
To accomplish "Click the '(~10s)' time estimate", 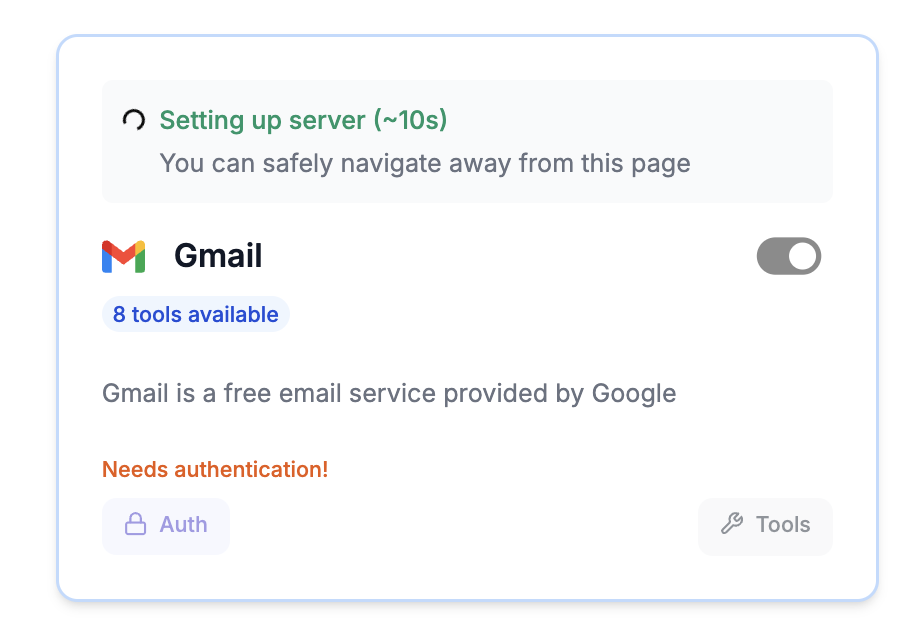I will (x=410, y=121).
